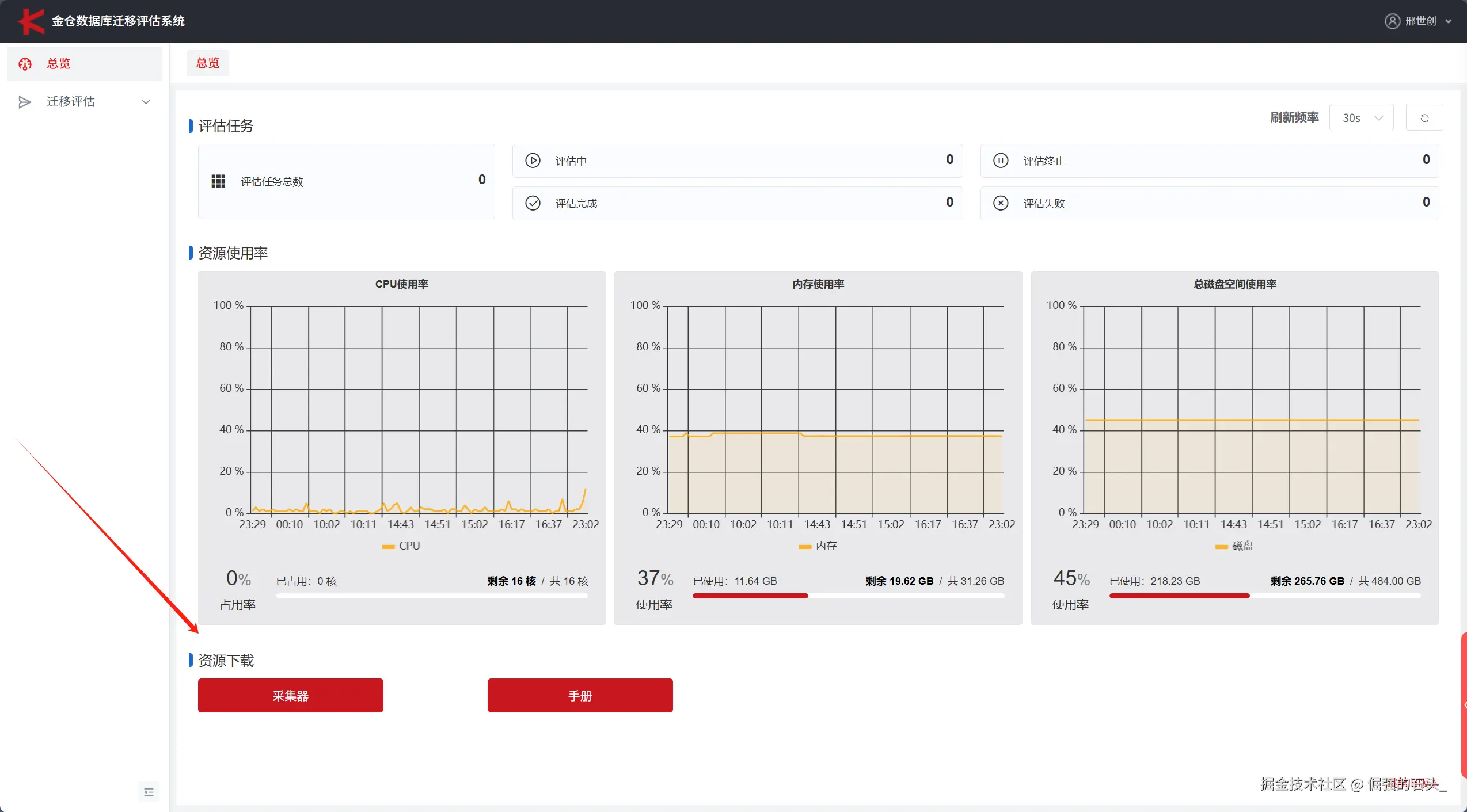
Task: Click the 已使用: 218.23 GB text
Action: 1155,581
